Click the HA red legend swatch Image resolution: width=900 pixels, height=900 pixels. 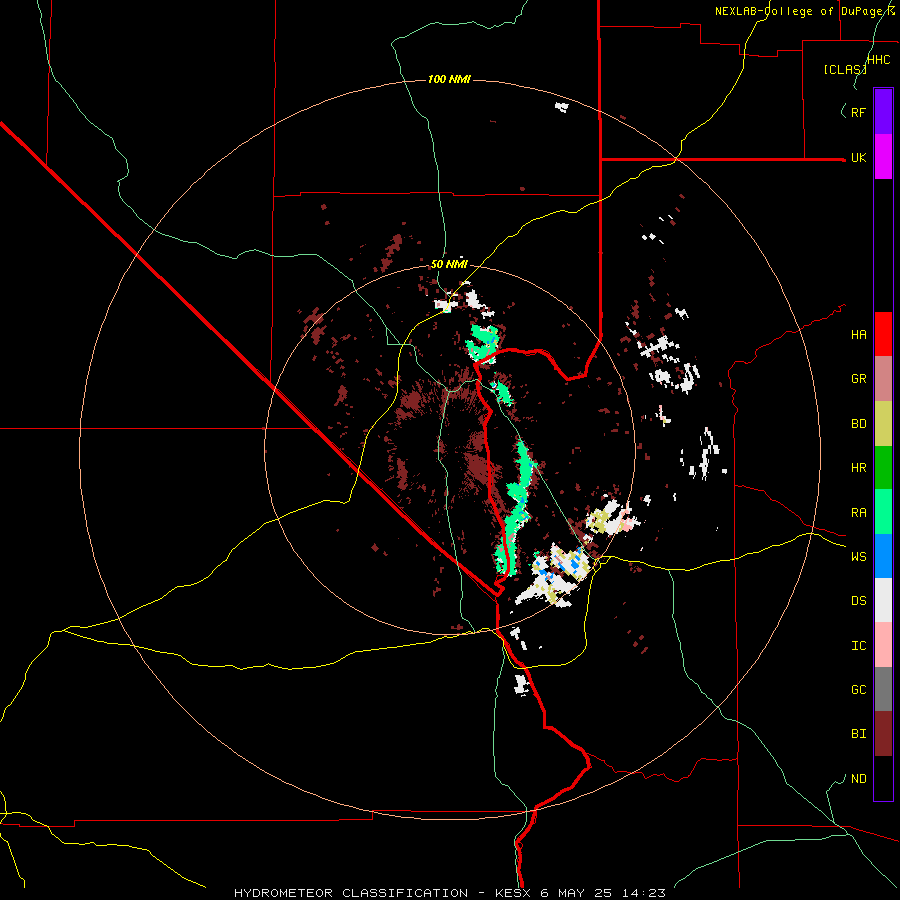883,334
